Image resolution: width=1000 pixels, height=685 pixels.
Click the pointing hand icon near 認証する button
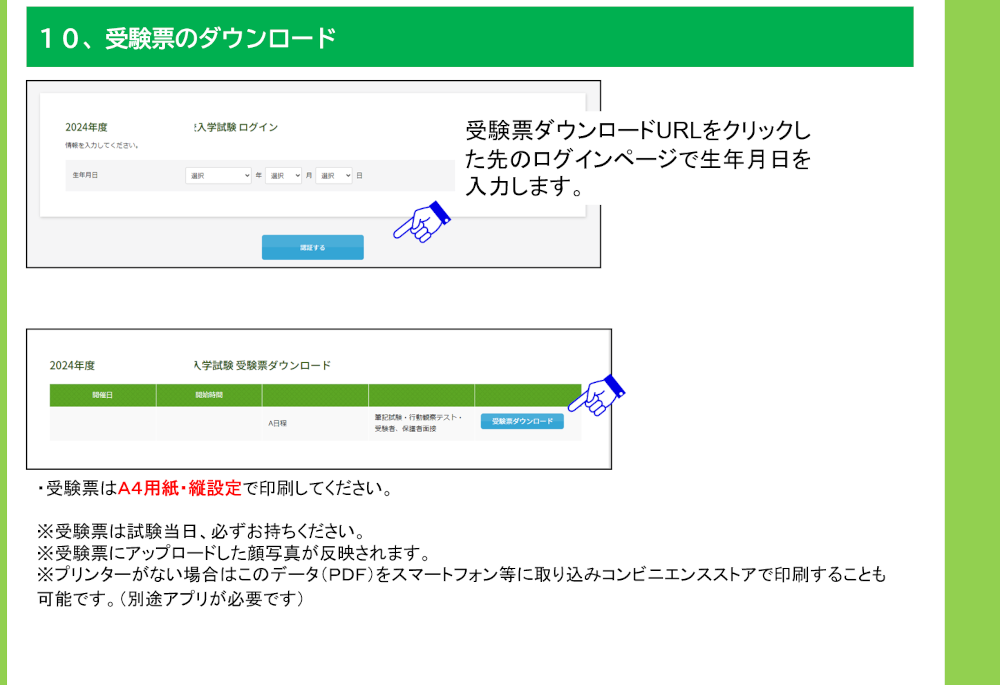421,222
